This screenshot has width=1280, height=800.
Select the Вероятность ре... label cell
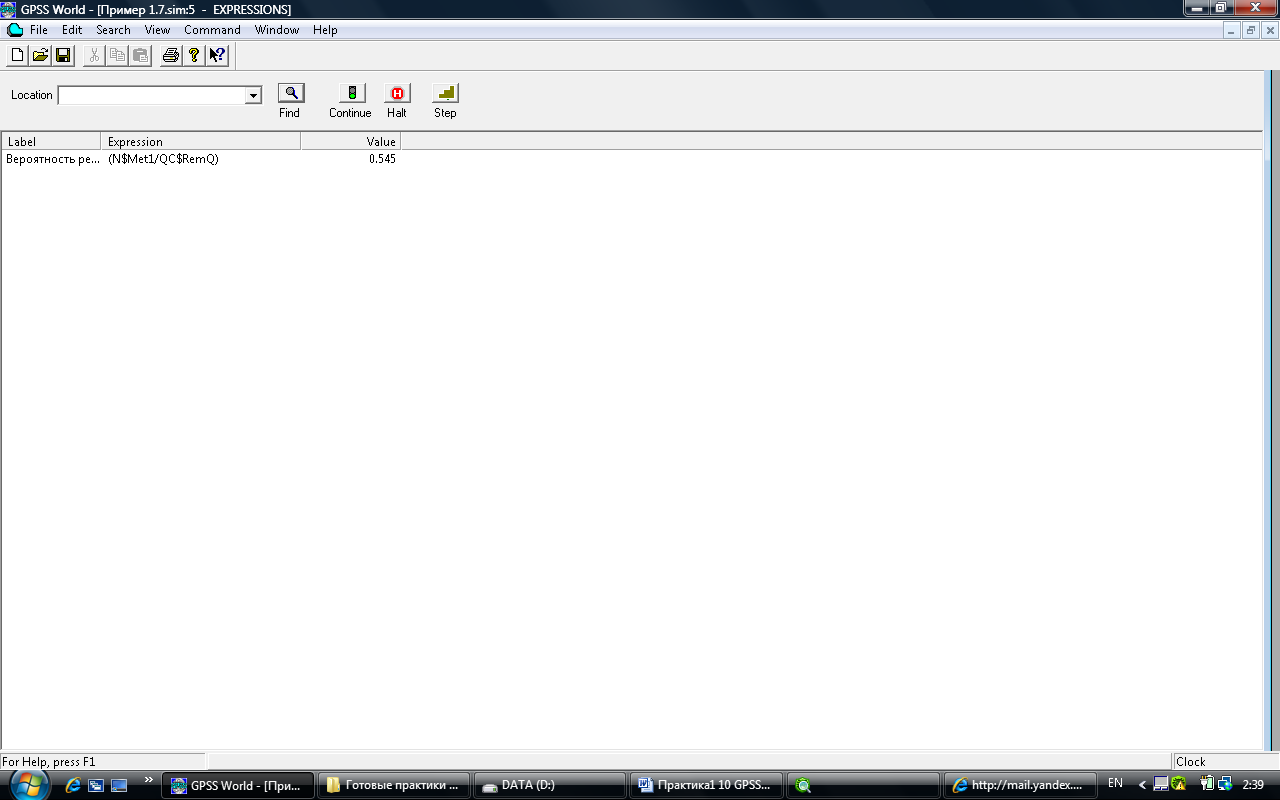tap(52, 159)
